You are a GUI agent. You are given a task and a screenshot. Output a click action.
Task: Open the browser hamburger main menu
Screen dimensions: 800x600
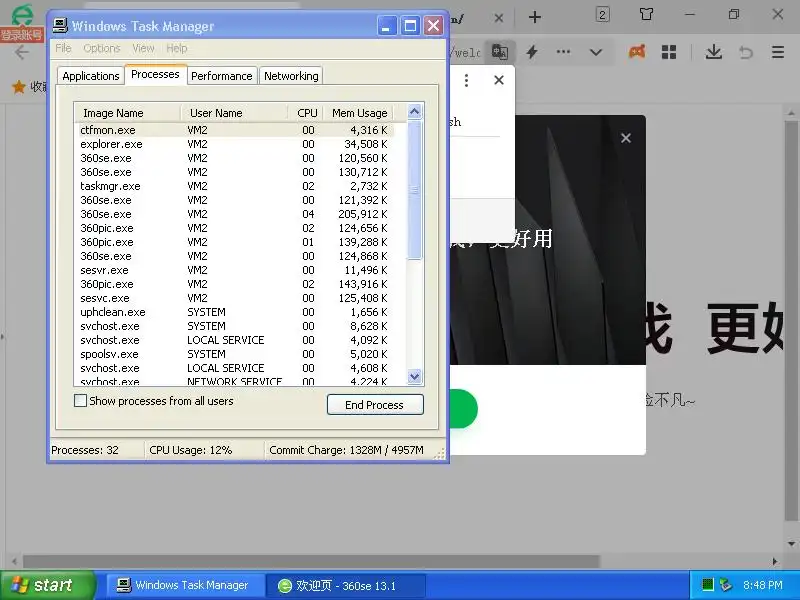click(x=778, y=52)
